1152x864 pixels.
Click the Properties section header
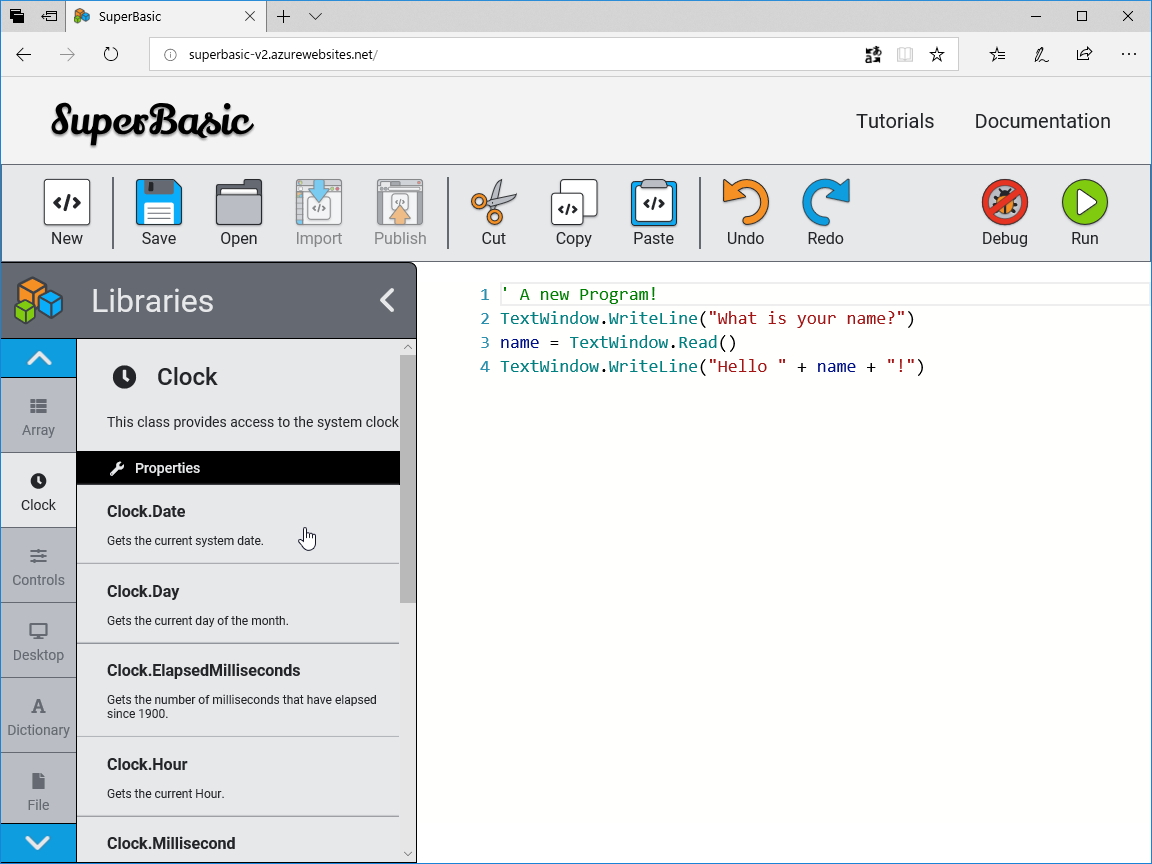238,468
